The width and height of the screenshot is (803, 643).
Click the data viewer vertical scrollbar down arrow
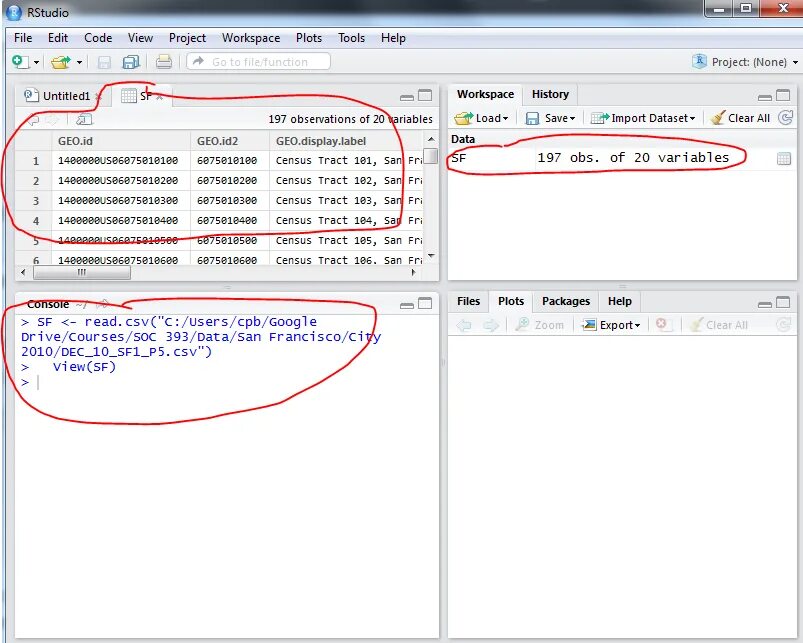pyautogui.click(x=431, y=256)
